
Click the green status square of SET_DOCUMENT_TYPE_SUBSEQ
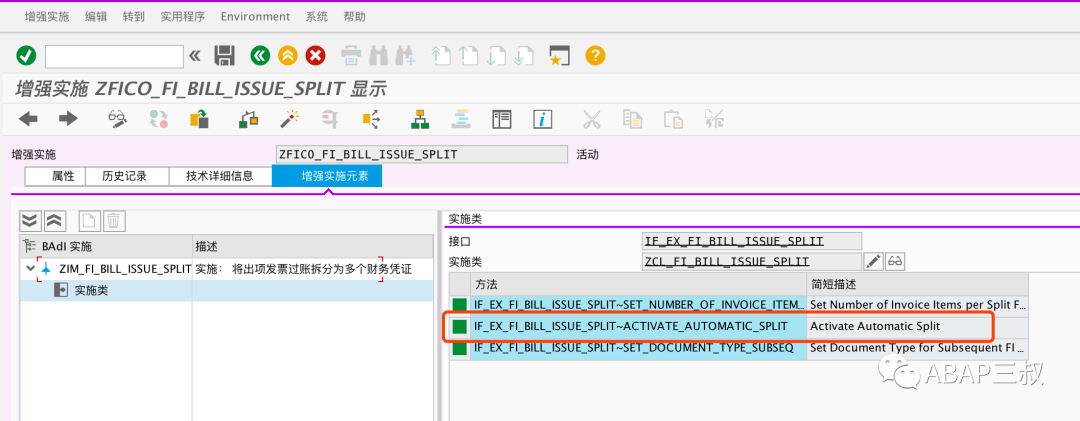pyautogui.click(x=460, y=348)
